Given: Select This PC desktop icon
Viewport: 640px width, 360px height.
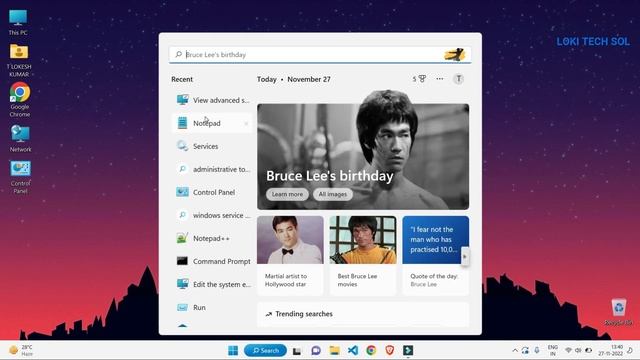Looking at the screenshot, I should (18, 22).
